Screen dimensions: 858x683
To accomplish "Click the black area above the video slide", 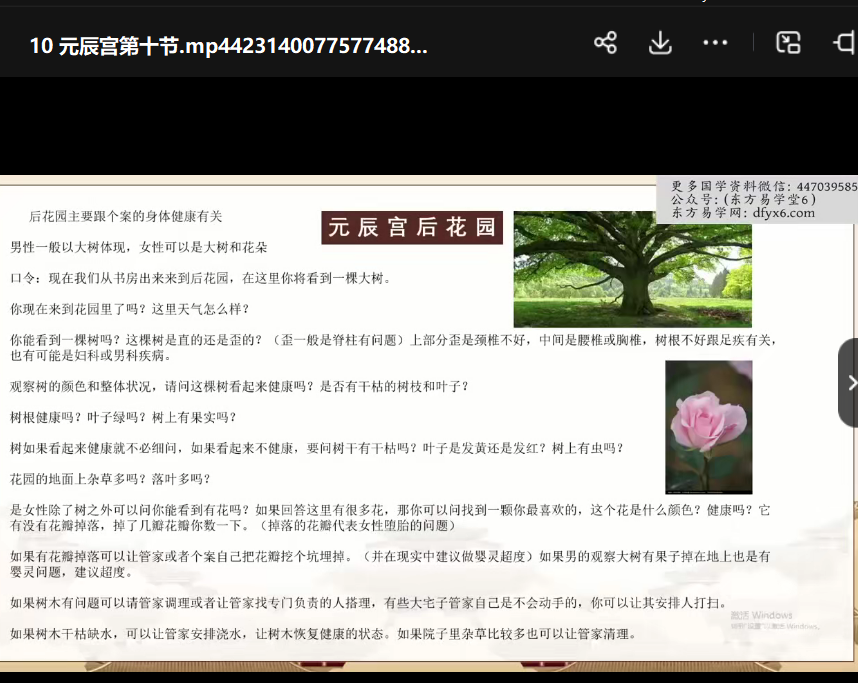I will pyautogui.click(x=400, y=125).
